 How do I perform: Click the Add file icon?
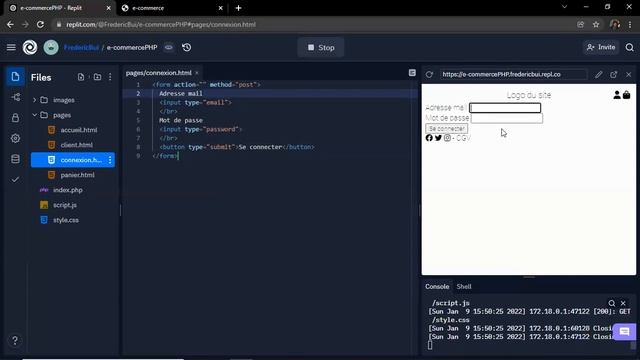click(81, 77)
